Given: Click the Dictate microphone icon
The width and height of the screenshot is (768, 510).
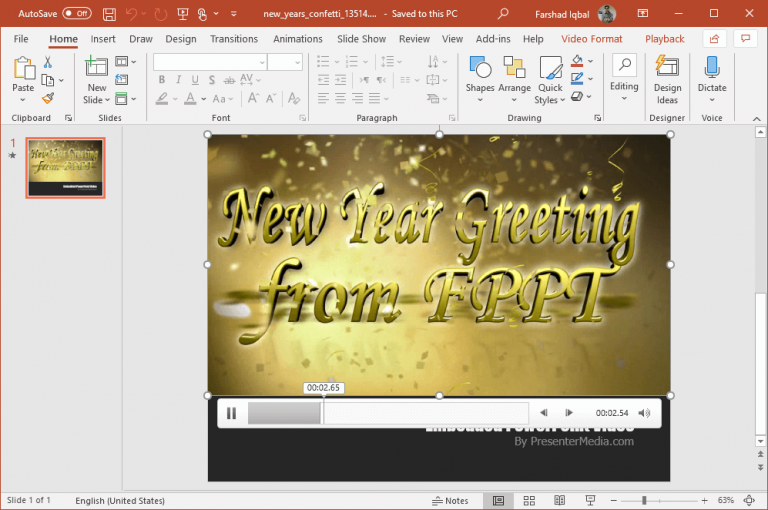Looking at the screenshot, I should point(712,67).
